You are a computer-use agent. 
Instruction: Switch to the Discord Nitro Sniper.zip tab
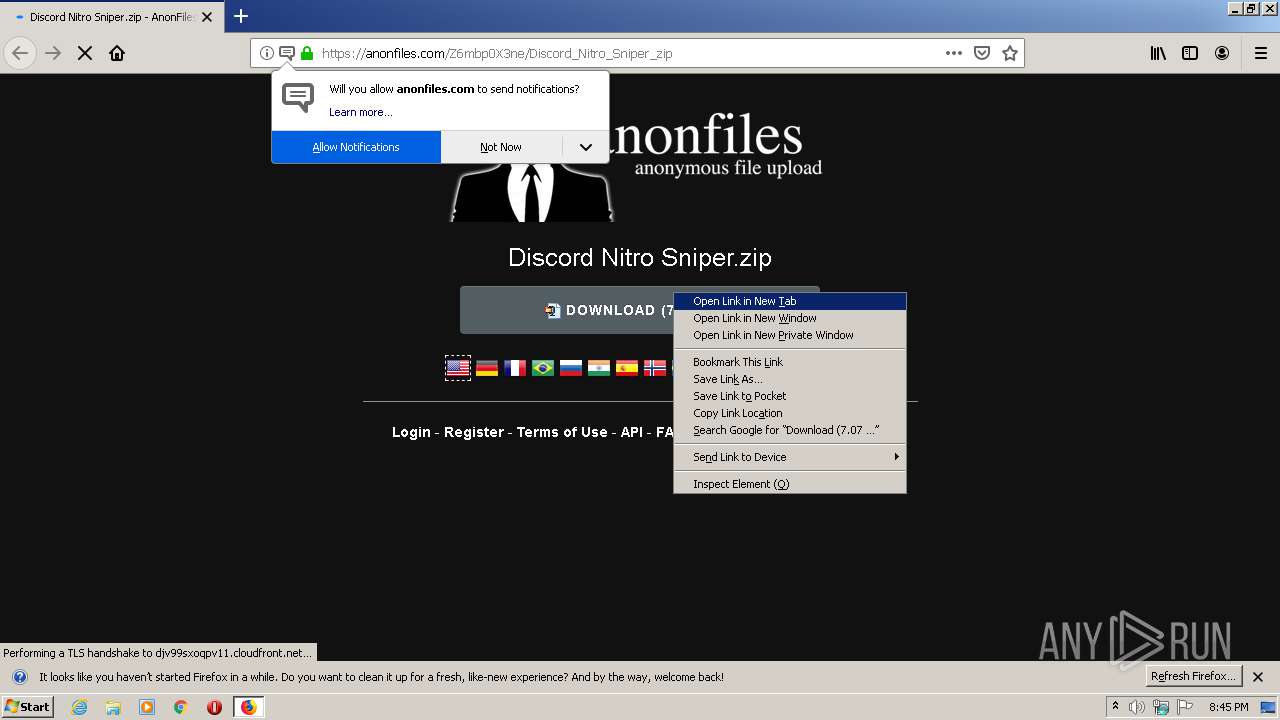coord(110,17)
